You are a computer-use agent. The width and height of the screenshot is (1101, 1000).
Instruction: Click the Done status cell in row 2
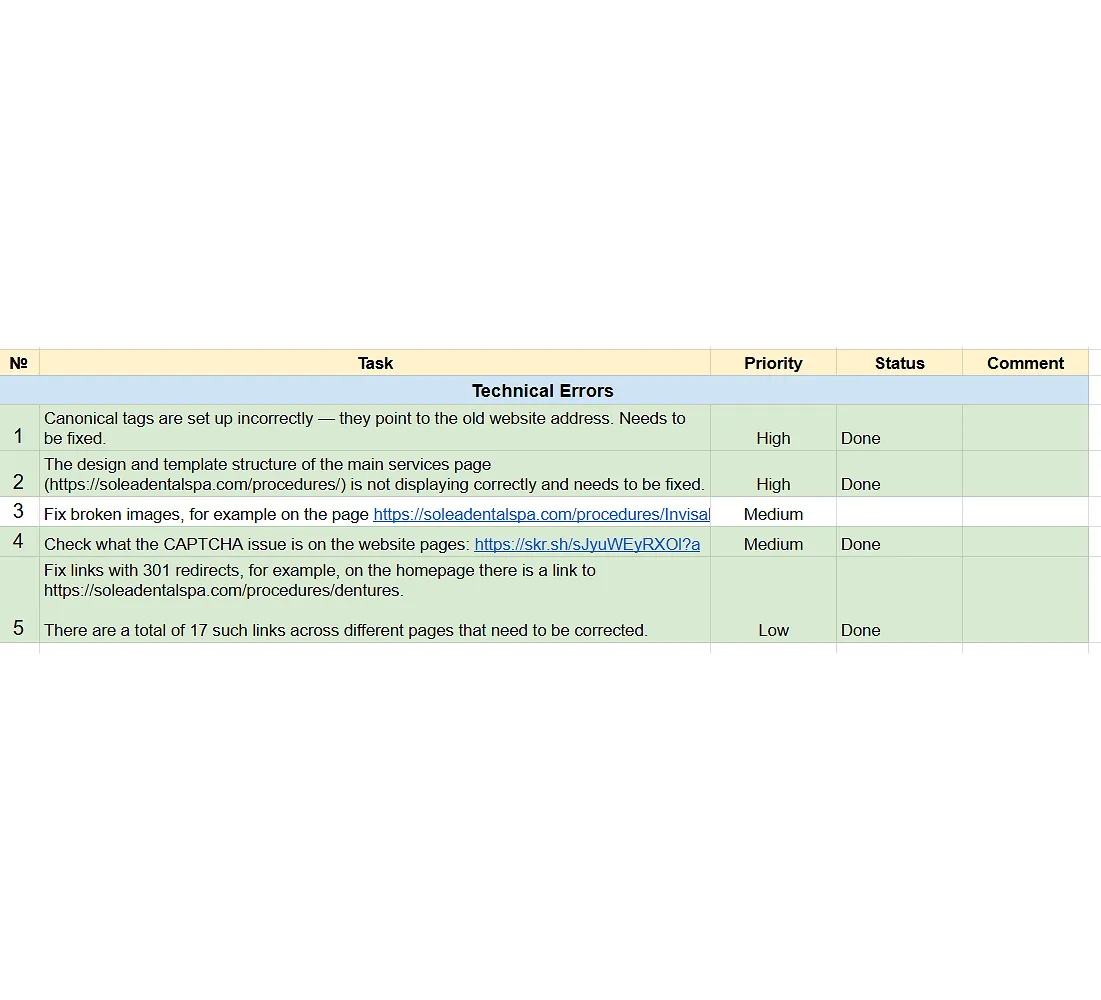point(898,474)
